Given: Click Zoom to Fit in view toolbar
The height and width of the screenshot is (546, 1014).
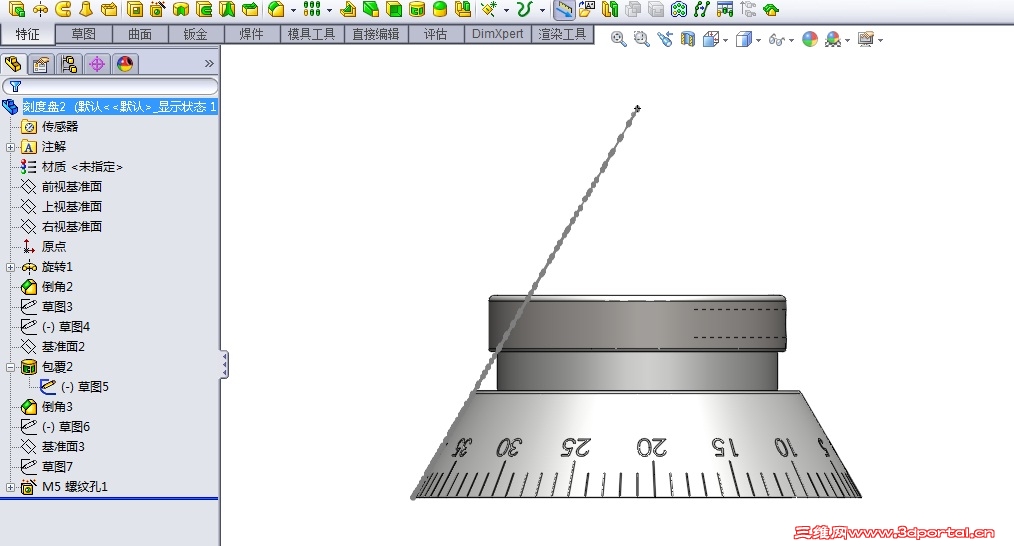Looking at the screenshot, I should point(618,39).
